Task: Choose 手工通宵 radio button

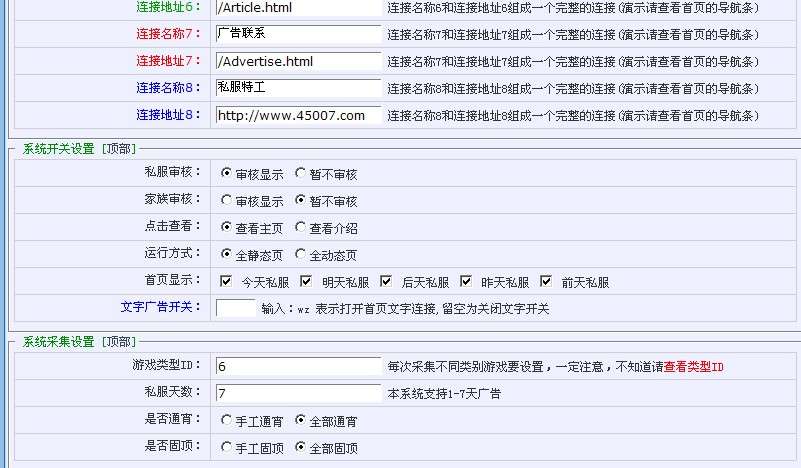Action: click(227, 421)
